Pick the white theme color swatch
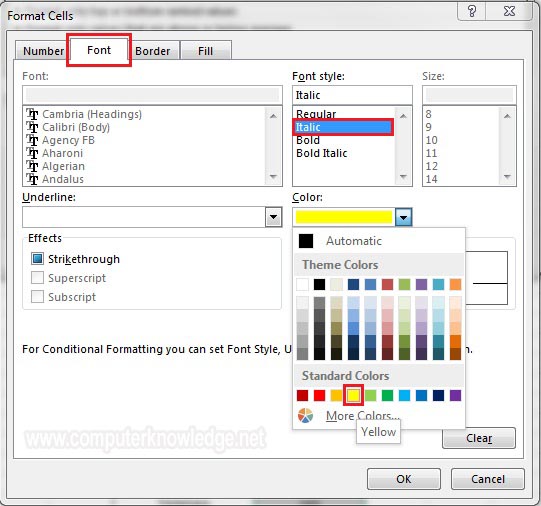Screen dimensions: 541x506 point(302,285)
